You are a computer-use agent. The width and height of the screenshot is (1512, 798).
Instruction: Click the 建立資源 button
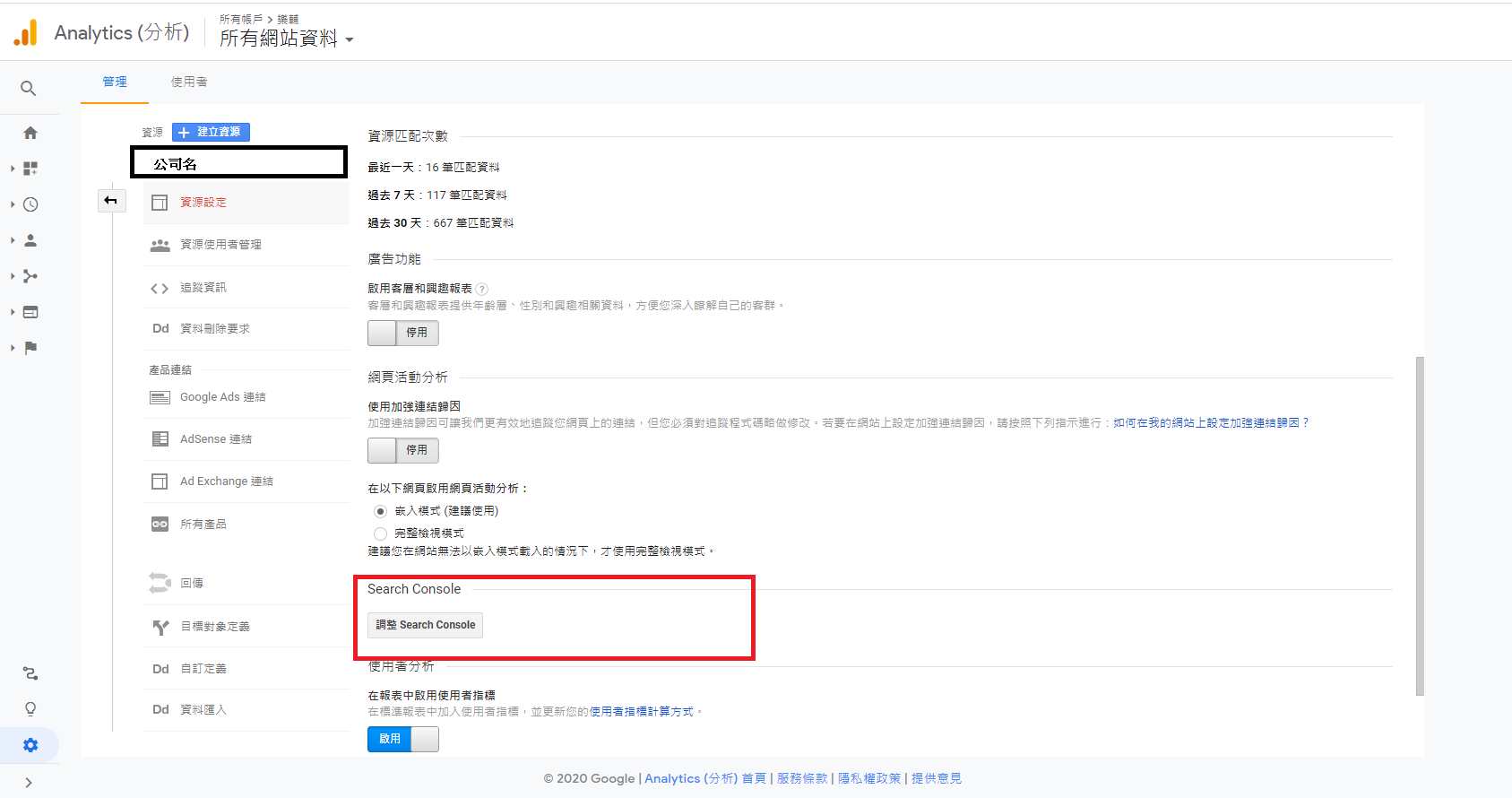point(211,132)
